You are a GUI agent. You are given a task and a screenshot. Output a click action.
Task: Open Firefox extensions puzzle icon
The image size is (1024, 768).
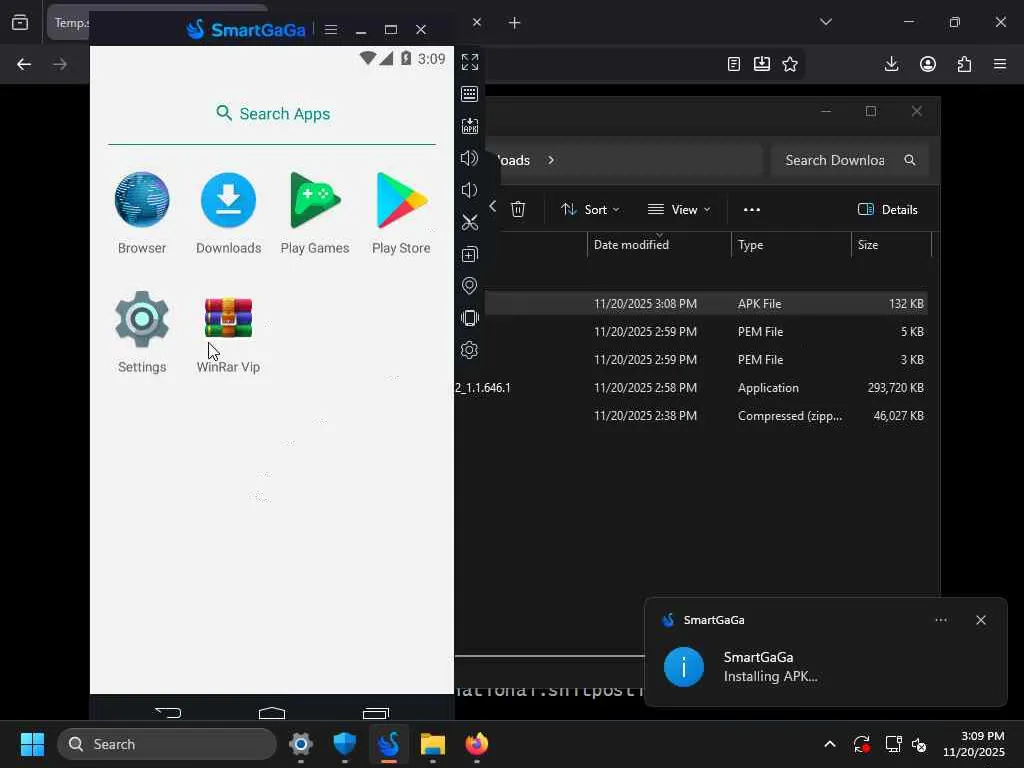[964, 64]
